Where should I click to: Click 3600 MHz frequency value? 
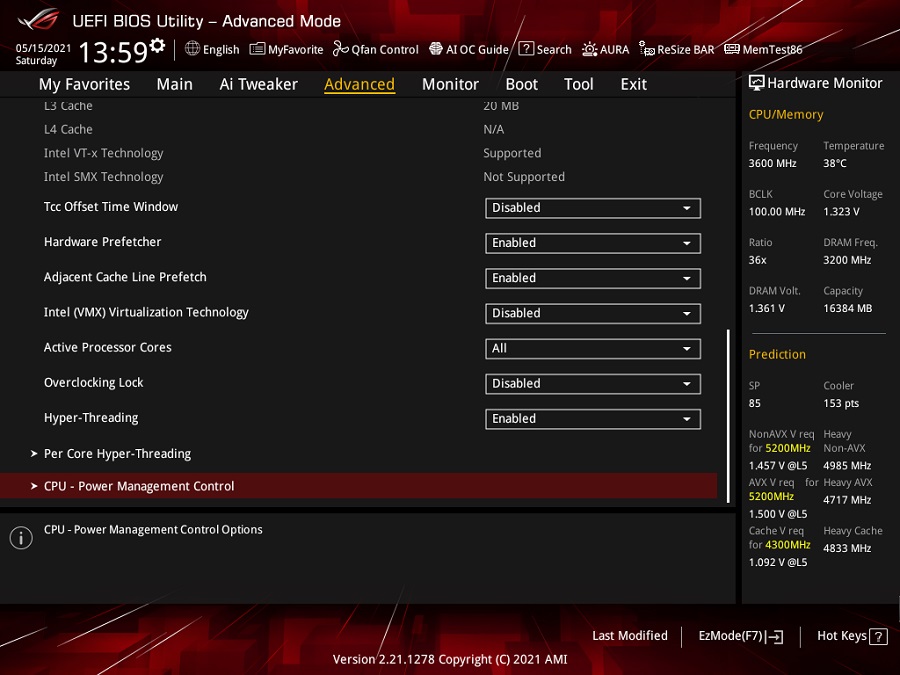pyautogui.click(x=773, y=163)
